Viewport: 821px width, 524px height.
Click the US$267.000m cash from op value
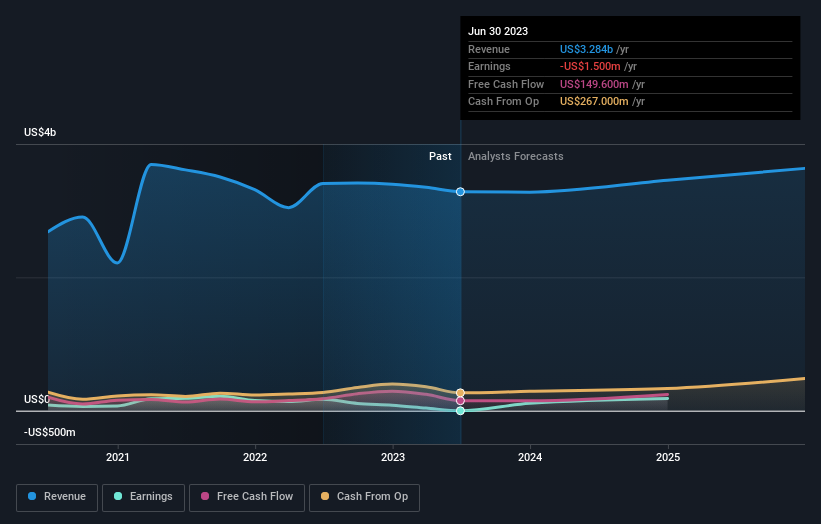coord(594,102)
